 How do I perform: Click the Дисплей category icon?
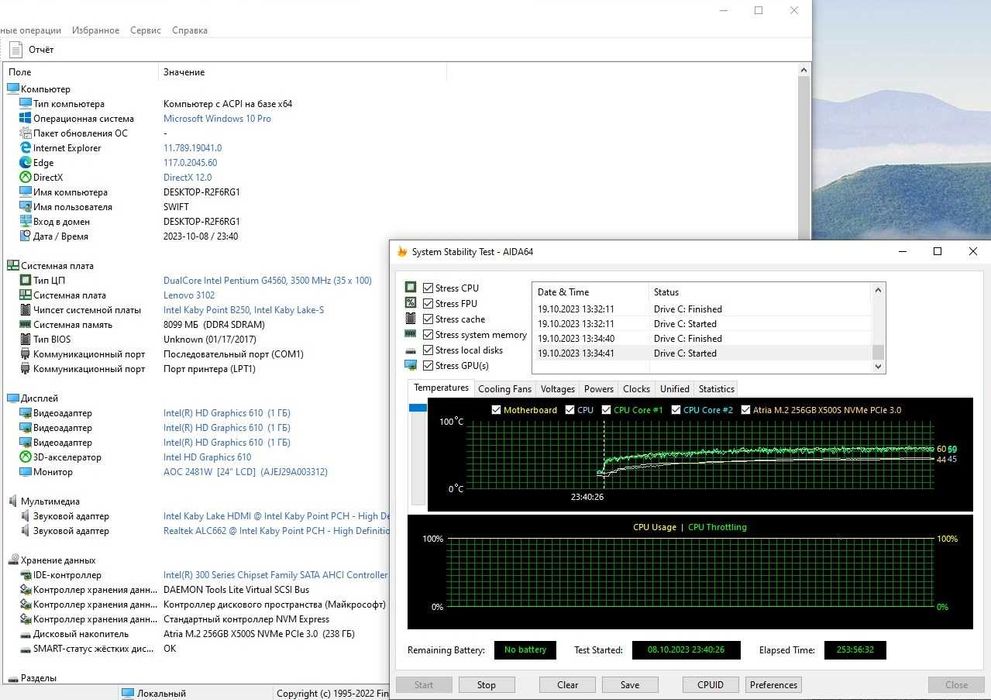(13, 398)
